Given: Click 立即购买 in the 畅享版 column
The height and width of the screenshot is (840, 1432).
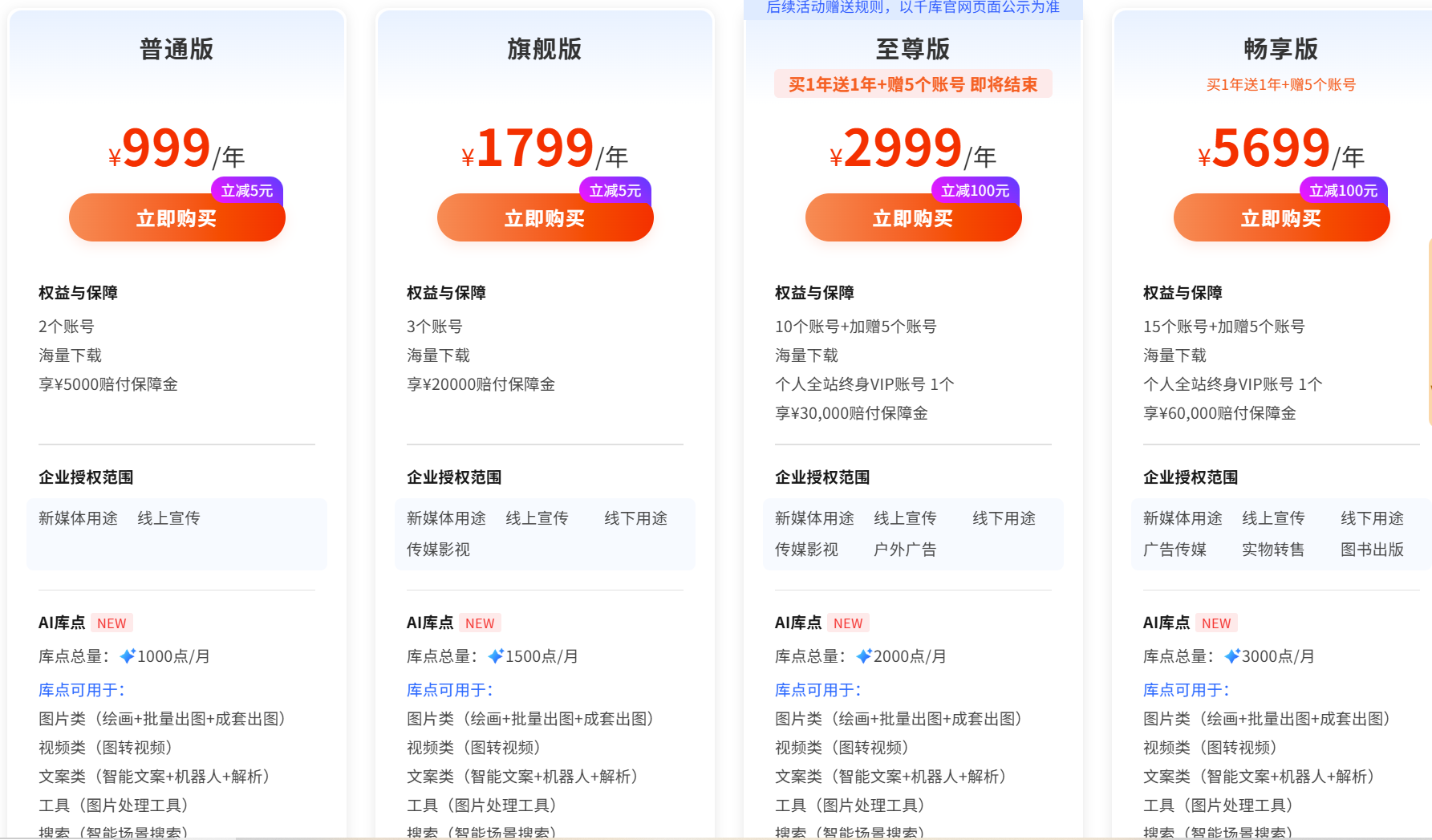Looking at the screenshot, I should pyautogui.click(x=1281, y=217).
